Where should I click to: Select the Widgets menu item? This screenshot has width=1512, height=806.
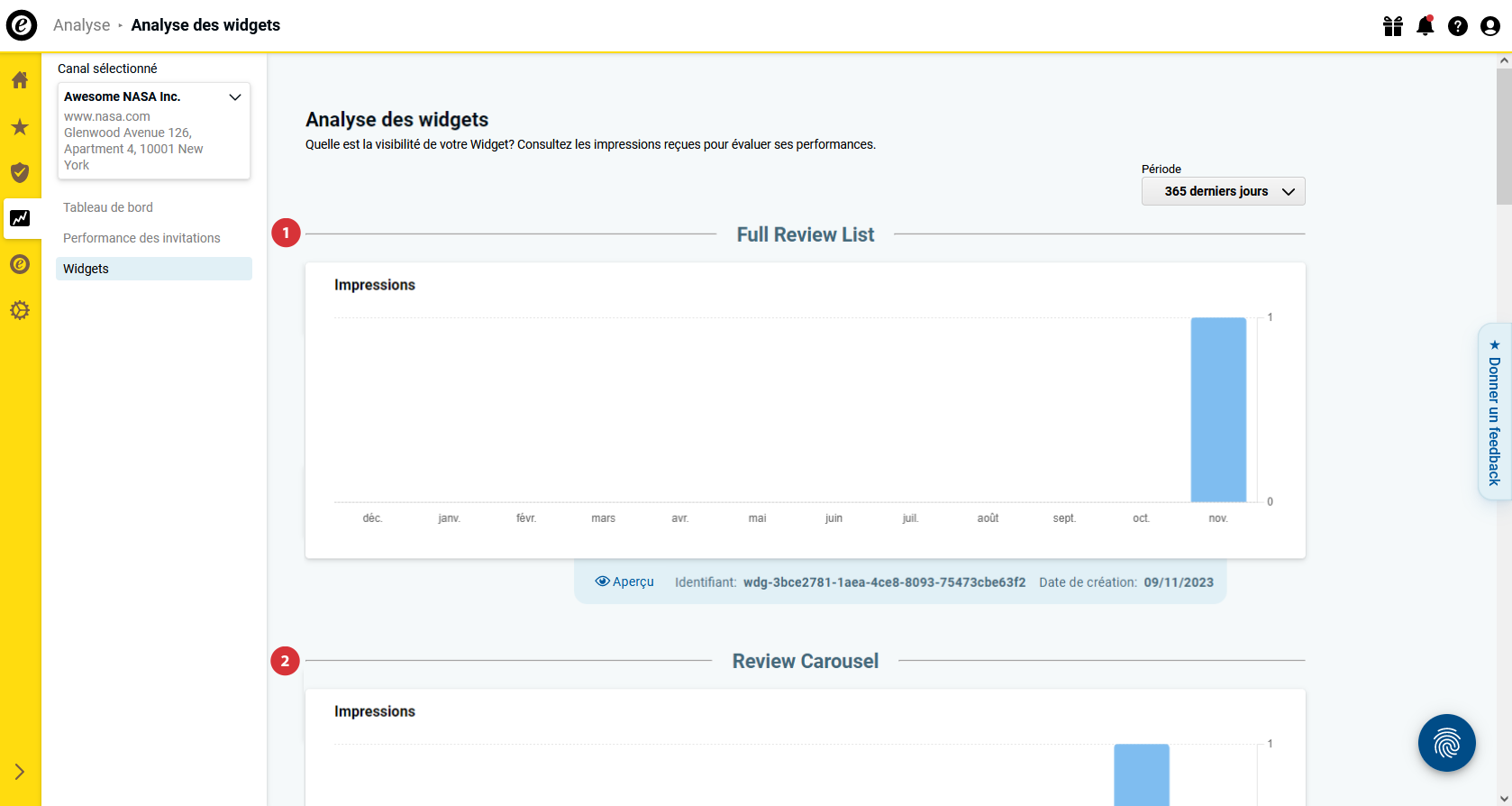coord(154,269)
